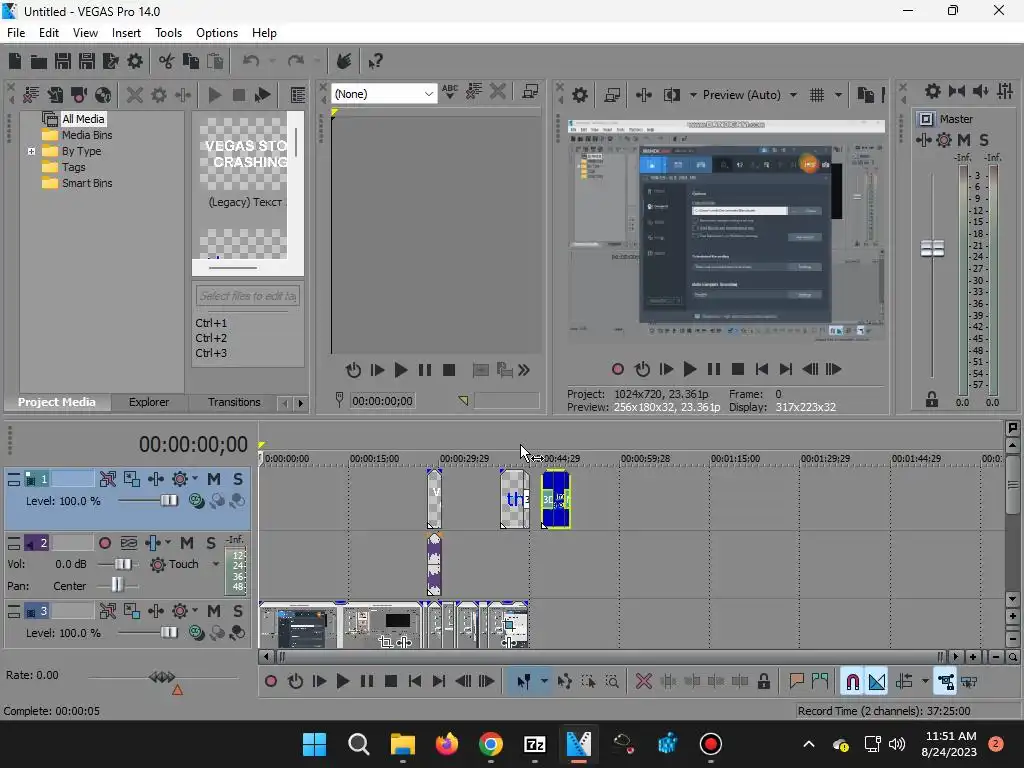Image resolution: width=1024 pixels, height=768 pixels.
Task: Open Video Preview properties gear icon
Action: [x=580, y=95]
